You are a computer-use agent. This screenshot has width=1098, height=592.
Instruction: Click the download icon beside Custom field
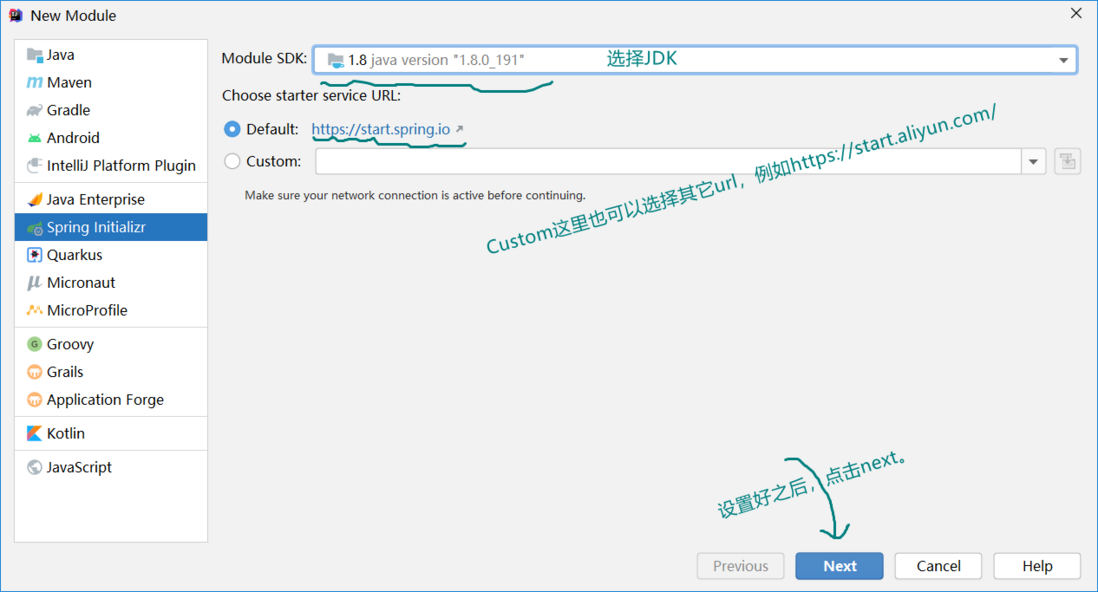[1067, 161]
